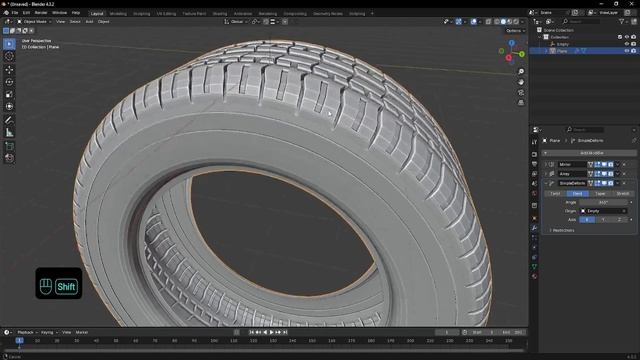Toggle visibility eye of Empty object
Screen dimensions: 640x360
point(627,44)
